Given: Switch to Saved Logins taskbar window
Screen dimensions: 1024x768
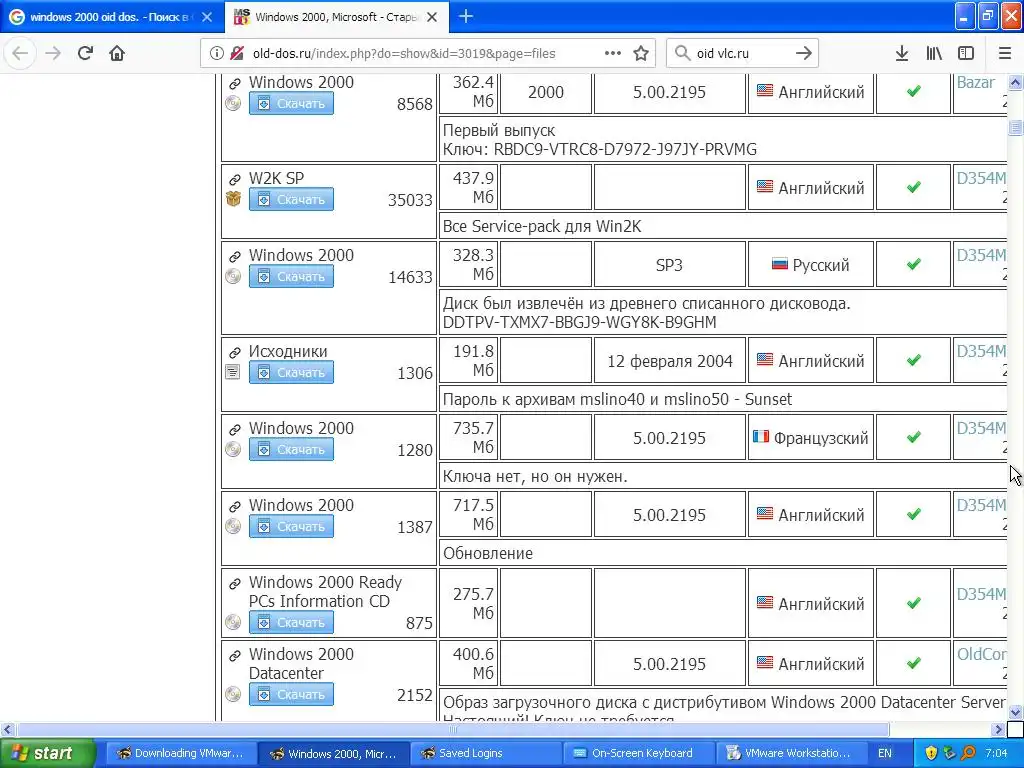Looking at the screenshot, I should 486,753.
